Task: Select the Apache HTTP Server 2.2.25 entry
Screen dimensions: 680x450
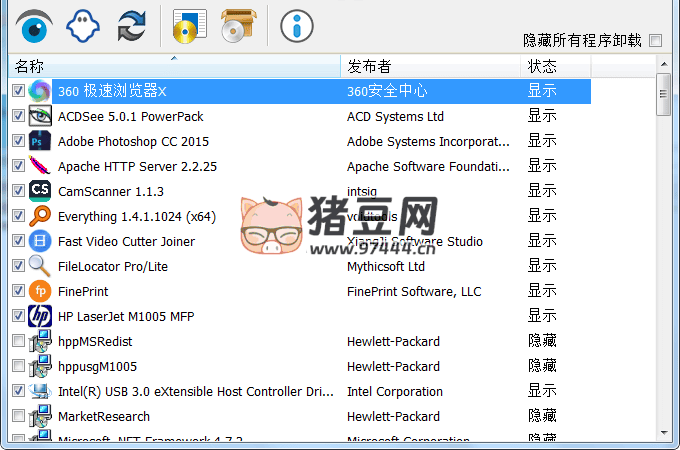Action: [137, 166]
